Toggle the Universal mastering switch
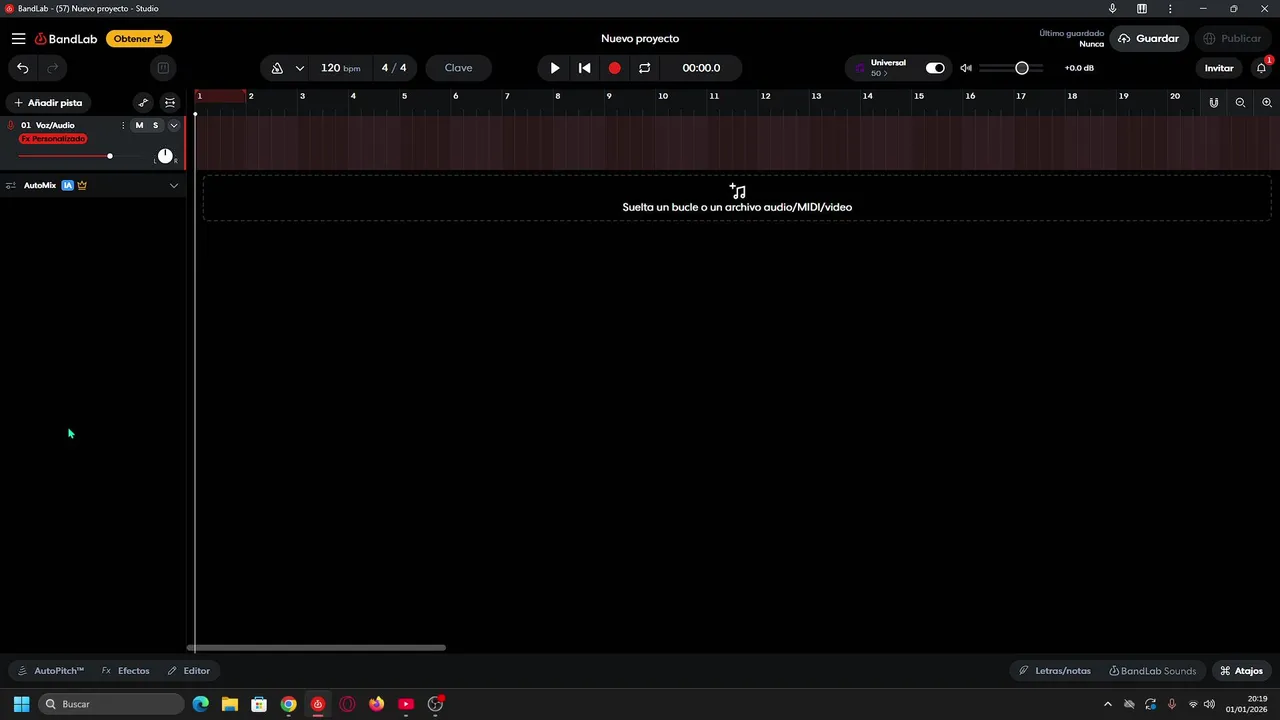The height and width of the screenshot is (720, 1280). [935, 68]
